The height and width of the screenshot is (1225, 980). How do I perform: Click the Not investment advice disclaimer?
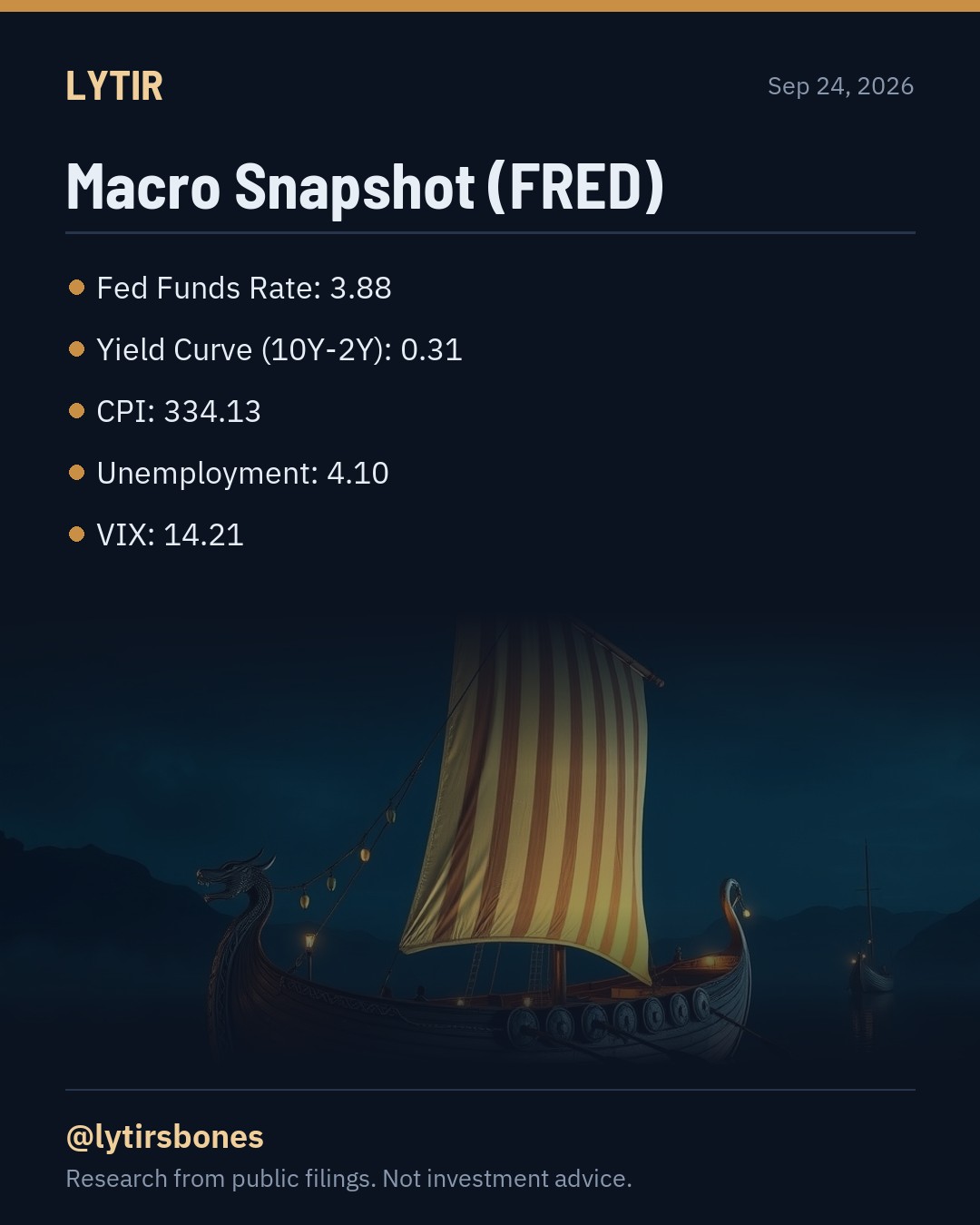506,1179
